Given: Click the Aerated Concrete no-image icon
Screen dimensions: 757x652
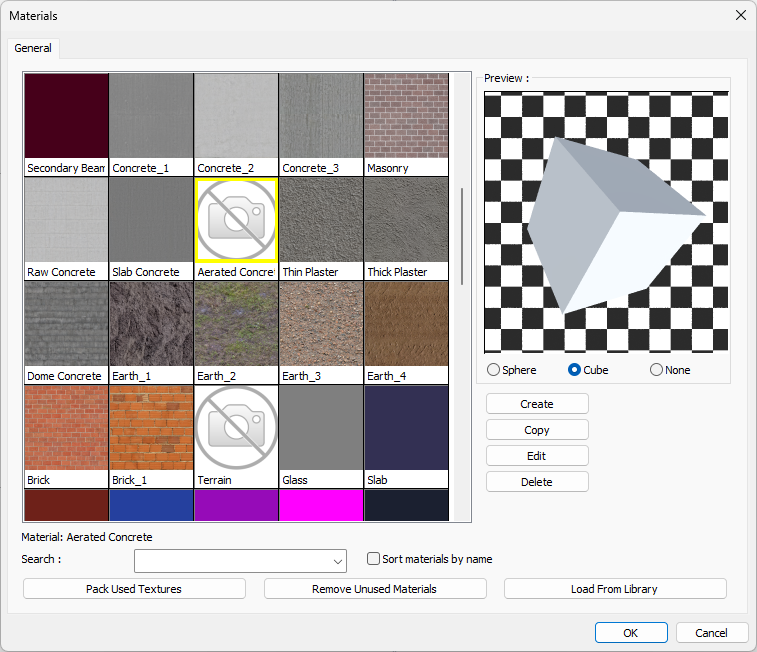Looking at the screenshot, I should (236, 221).
